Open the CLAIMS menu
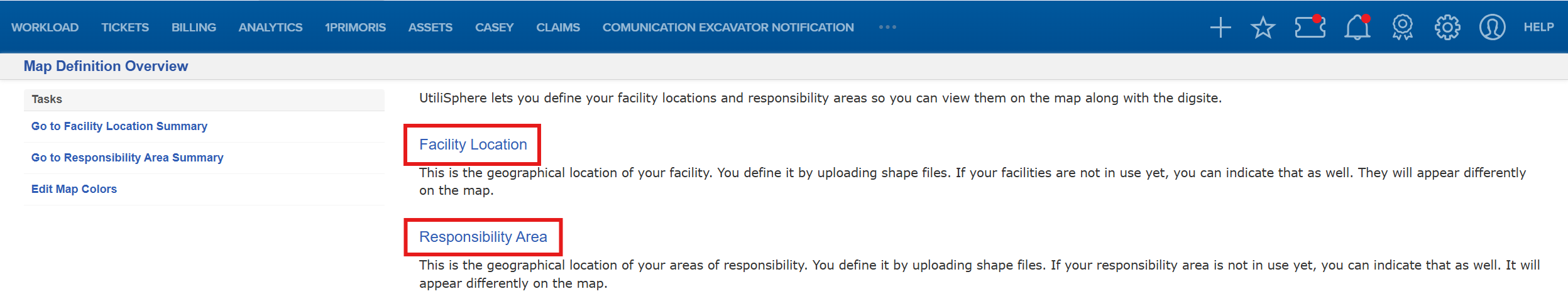1568x306 pixels. coord(557,27)
